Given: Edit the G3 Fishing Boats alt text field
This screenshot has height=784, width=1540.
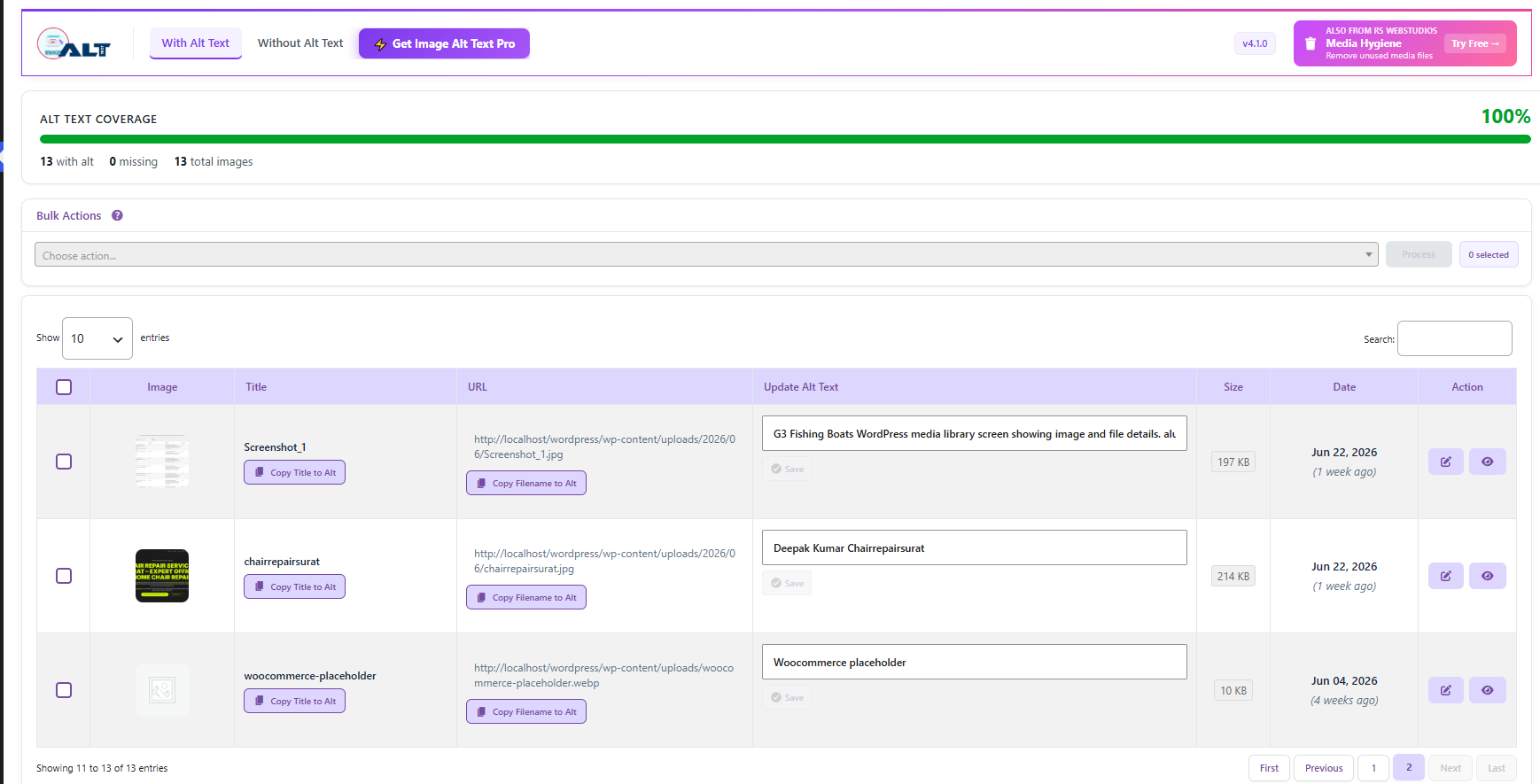Looking at the screenshot, I should click(x=975, y=433).
